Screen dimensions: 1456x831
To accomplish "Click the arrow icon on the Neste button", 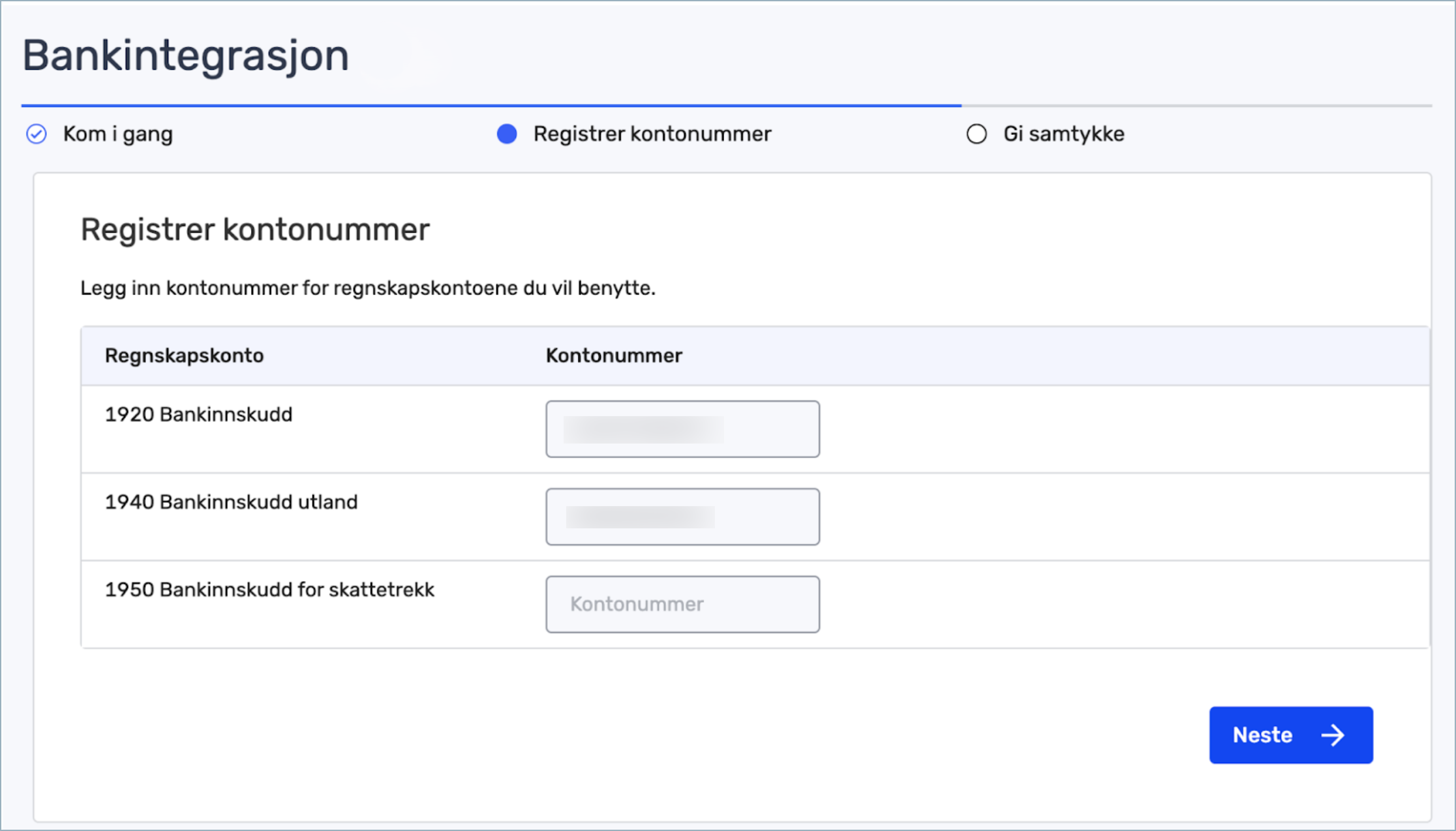I will coord(1333,735).
